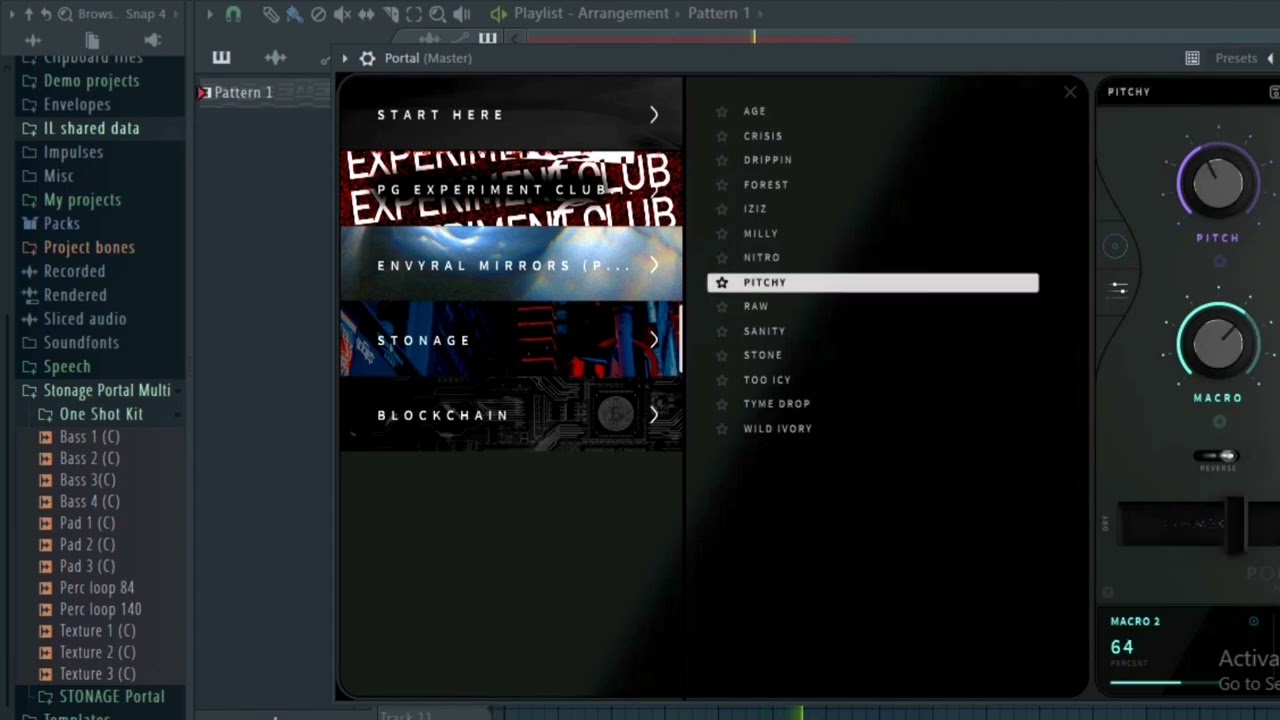Select the Draw pencil tool in Playlist

tap(271, 14)
